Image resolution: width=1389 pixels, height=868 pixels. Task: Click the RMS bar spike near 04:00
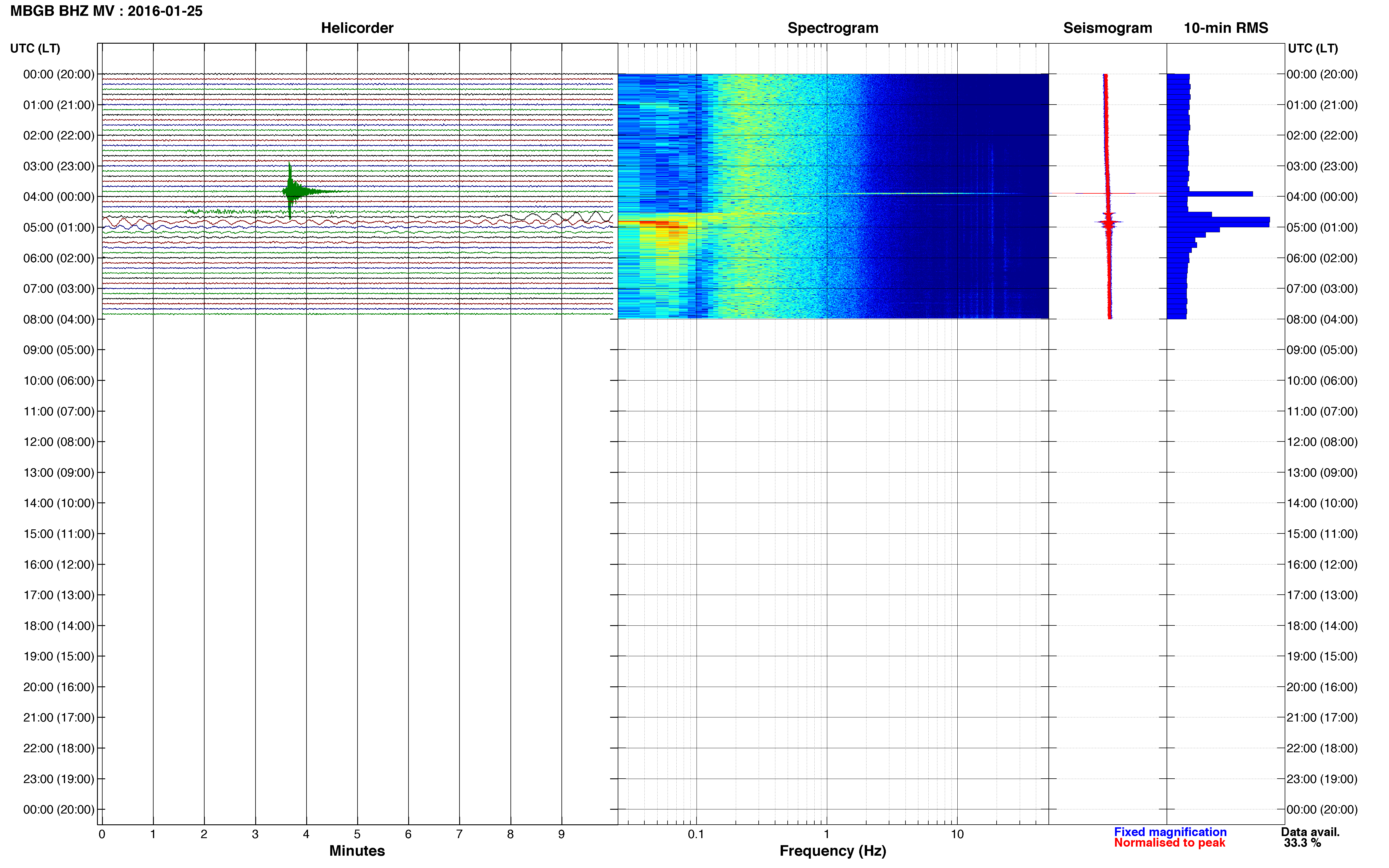point(1209,194)
